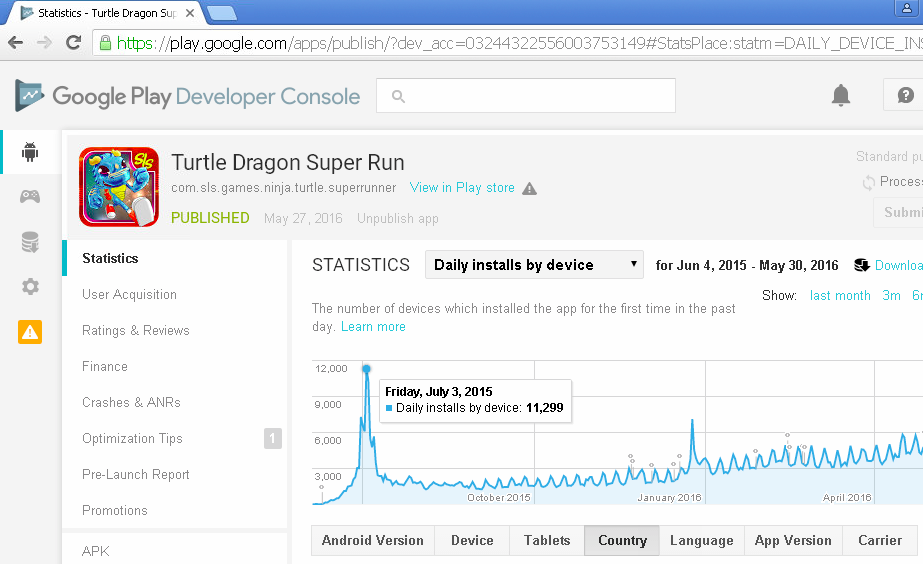This screenshot has height=564, width=923.
Task: Open the Settings gear in the sidebar
Action: pos(30,287)
